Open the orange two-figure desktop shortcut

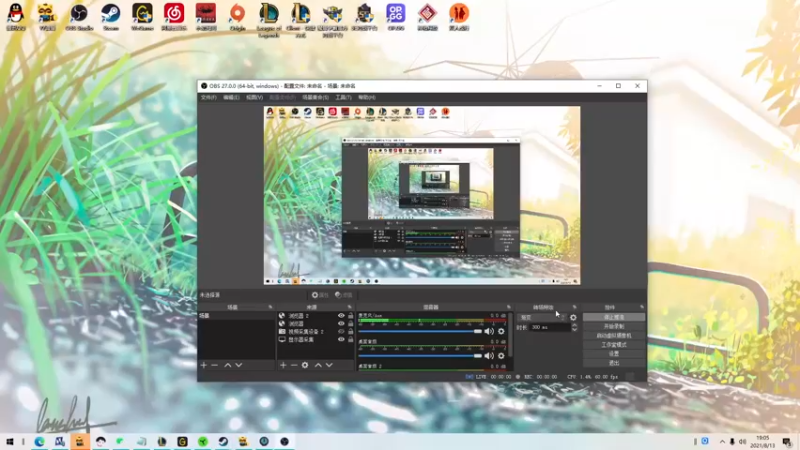tap(459, 17)
